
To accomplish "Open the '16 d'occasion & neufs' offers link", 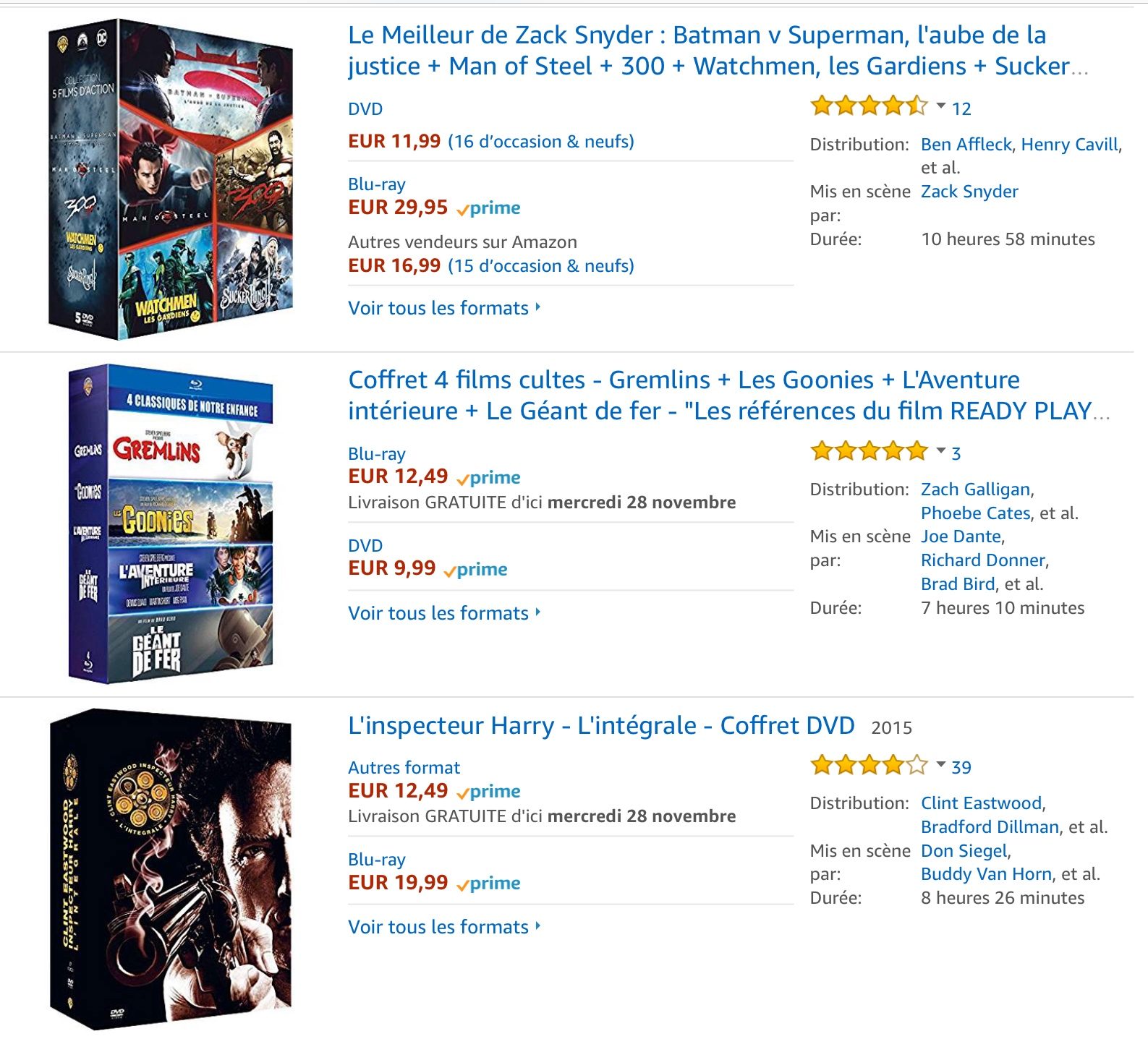I will tap(540, 142).
